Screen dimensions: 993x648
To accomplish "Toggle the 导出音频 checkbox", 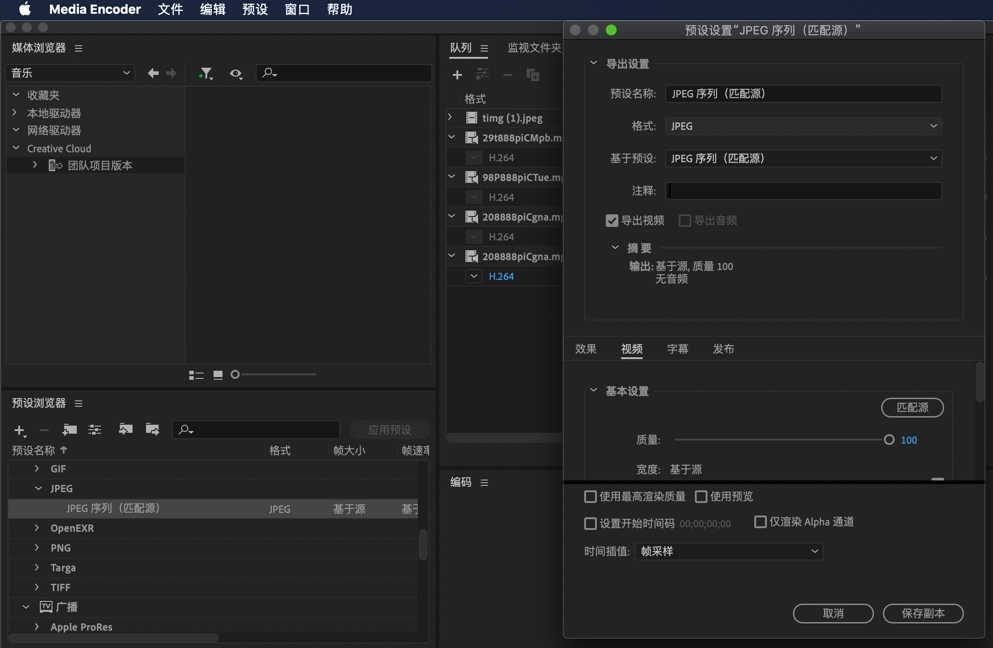I will click(685, 220).
